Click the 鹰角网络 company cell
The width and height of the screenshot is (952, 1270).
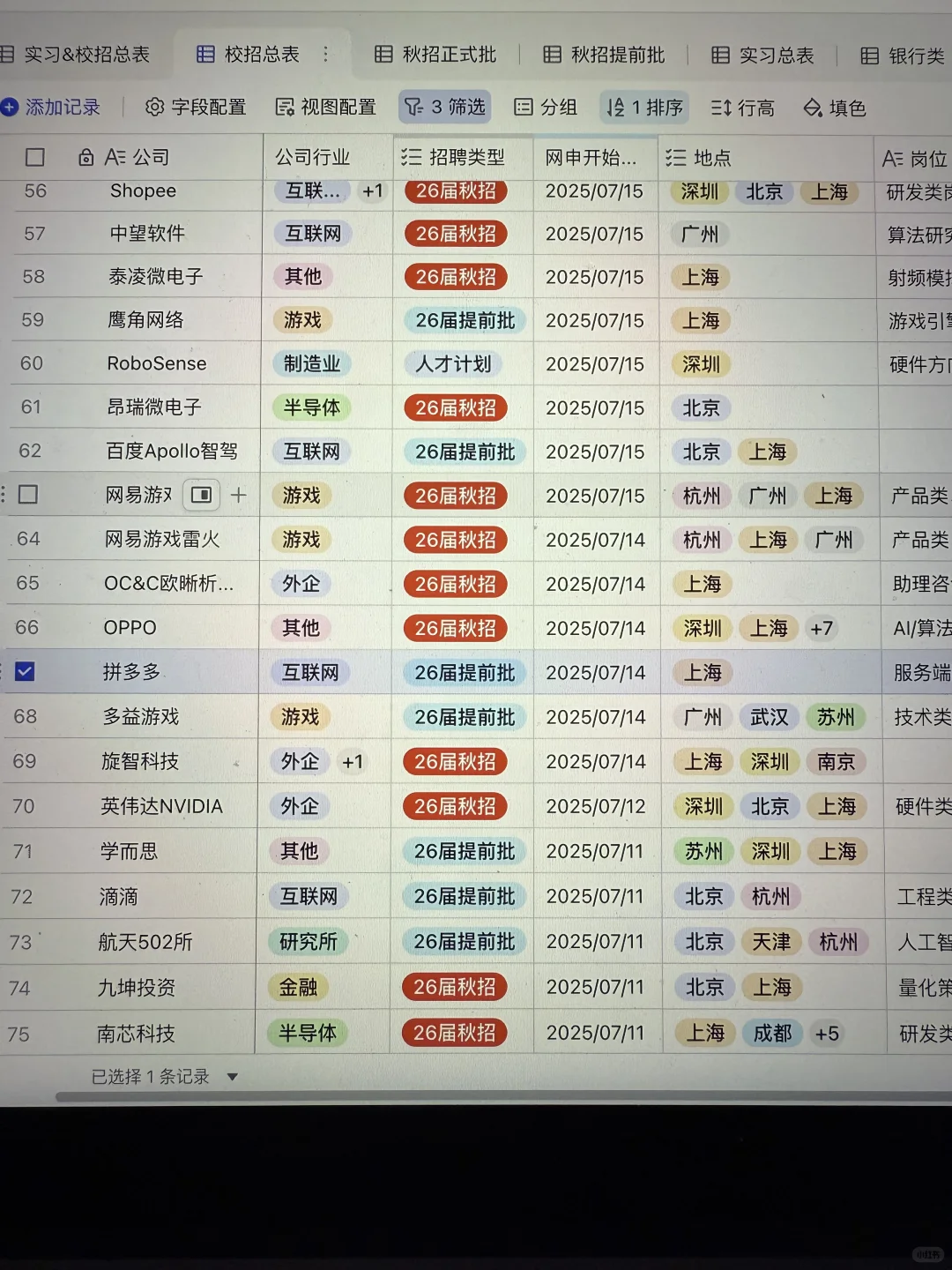[145, 320]
